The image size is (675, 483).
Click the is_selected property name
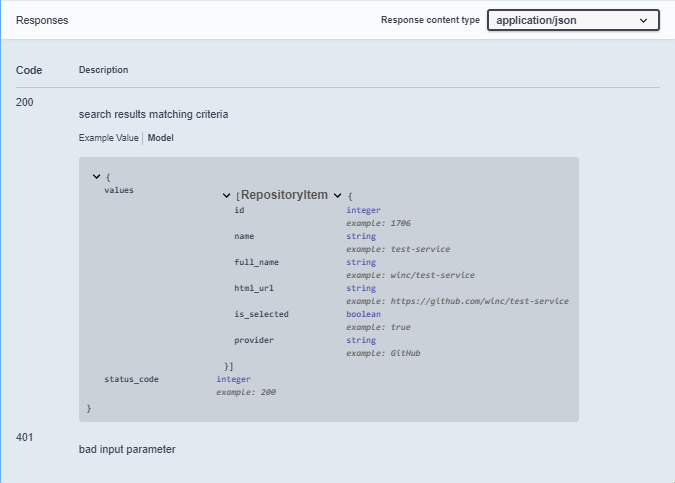pos(261,314)
